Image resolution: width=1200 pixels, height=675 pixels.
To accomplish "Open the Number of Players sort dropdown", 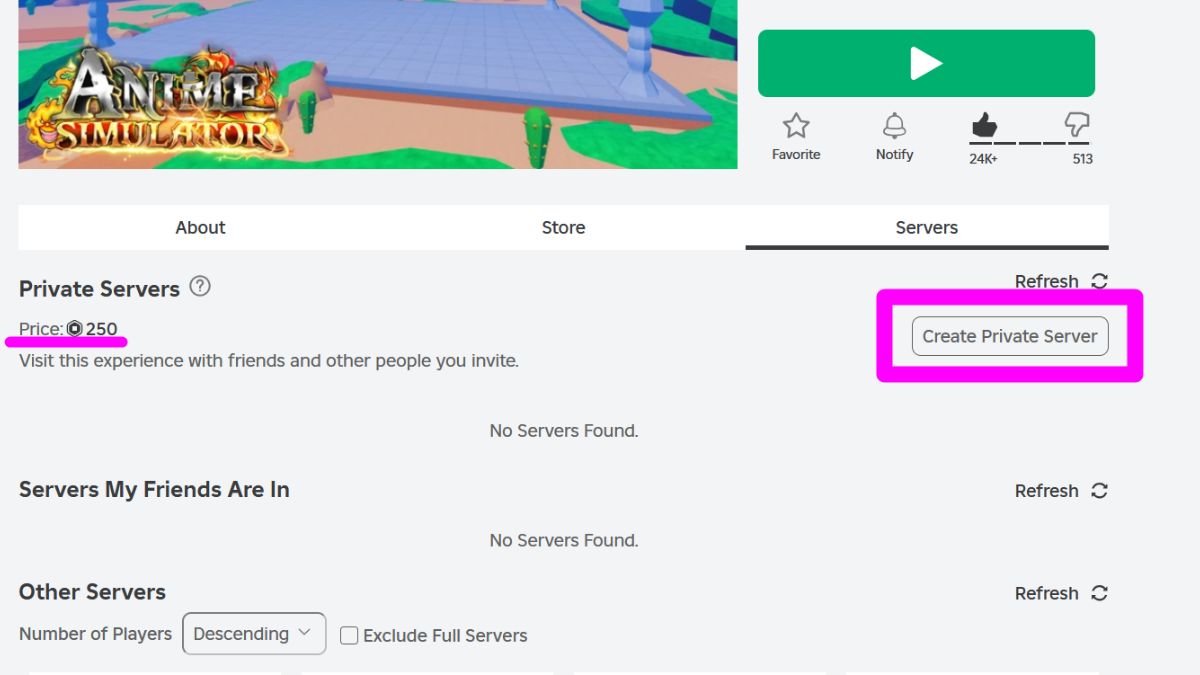I will 253,633.
